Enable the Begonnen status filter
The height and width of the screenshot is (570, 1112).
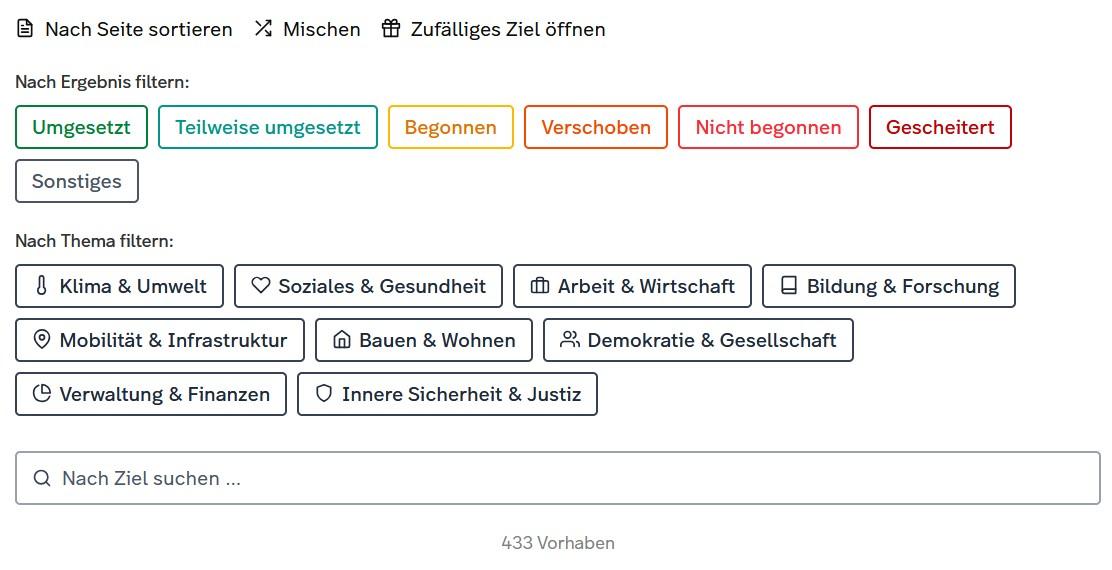[450, 127]
